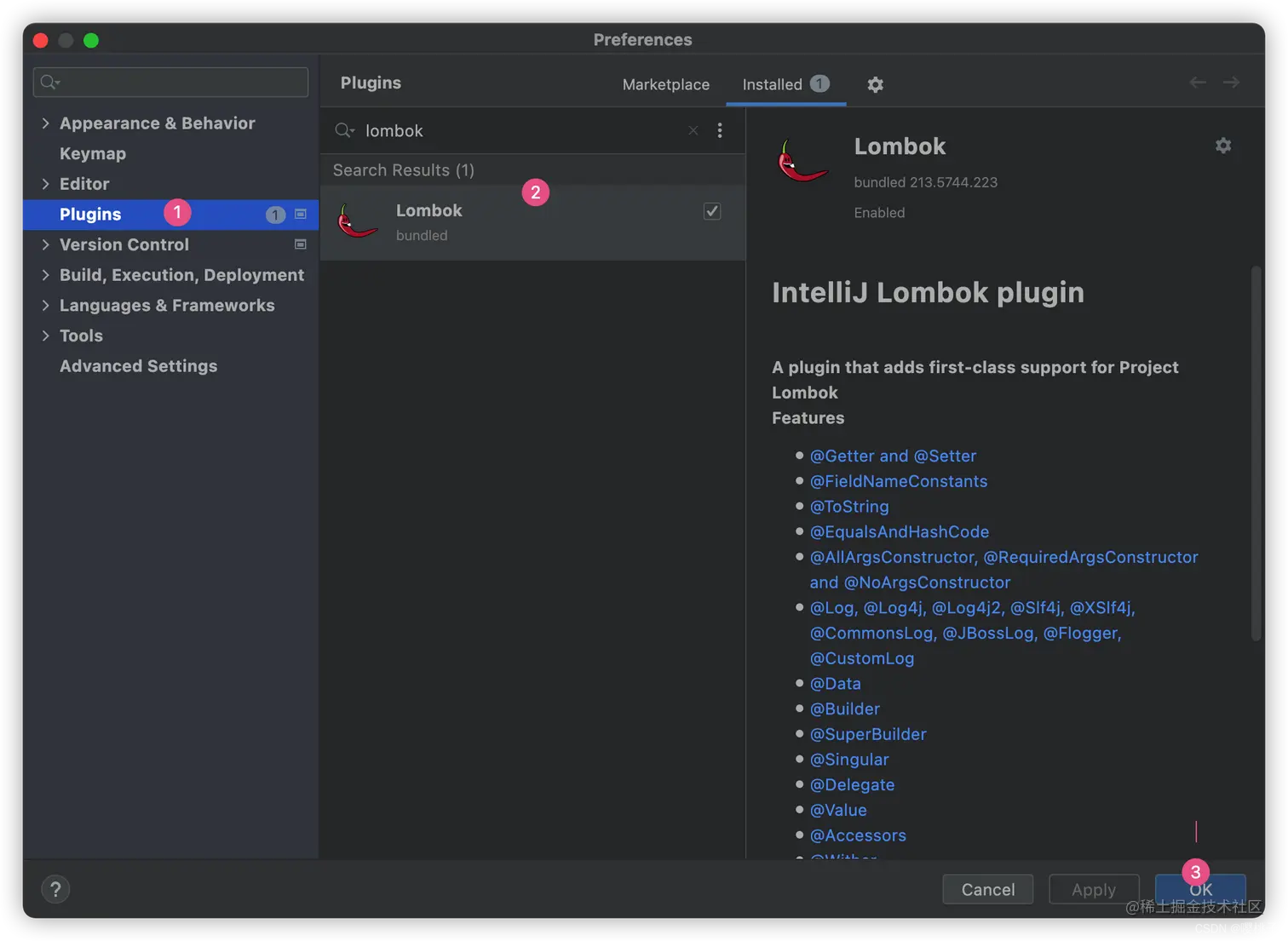Click the plugin search magnifier icon
Viewport: 1288px width, 941px height.
click(344, 130)
